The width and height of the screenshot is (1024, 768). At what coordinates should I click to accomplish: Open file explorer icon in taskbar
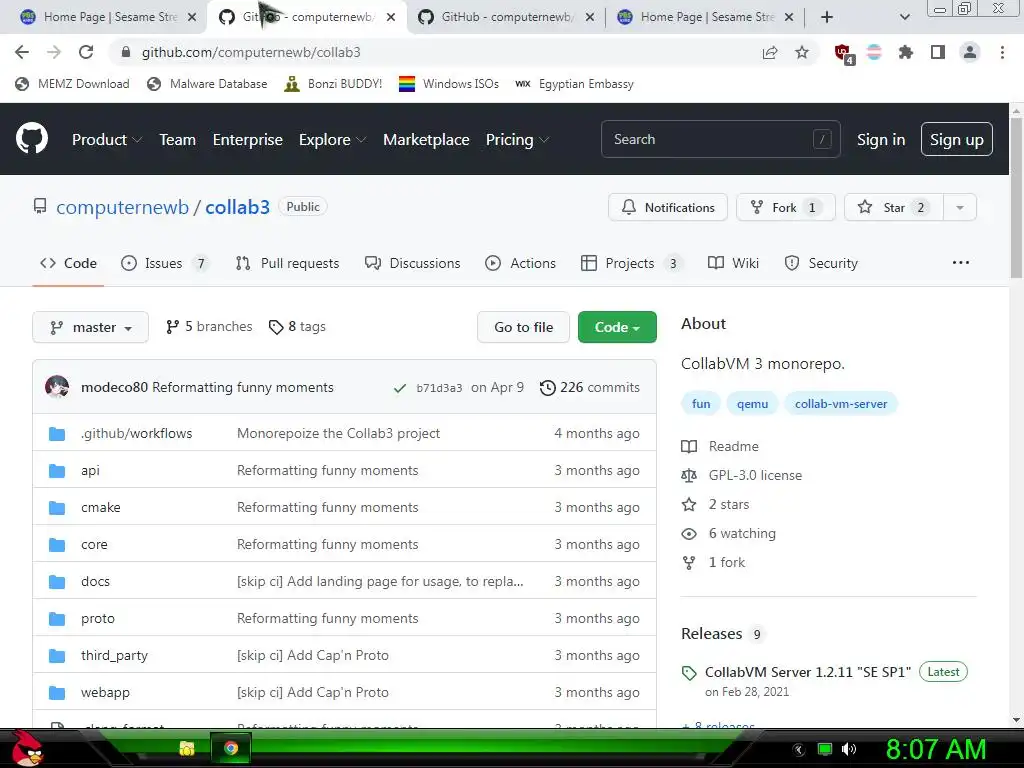[x=187, y=748]
